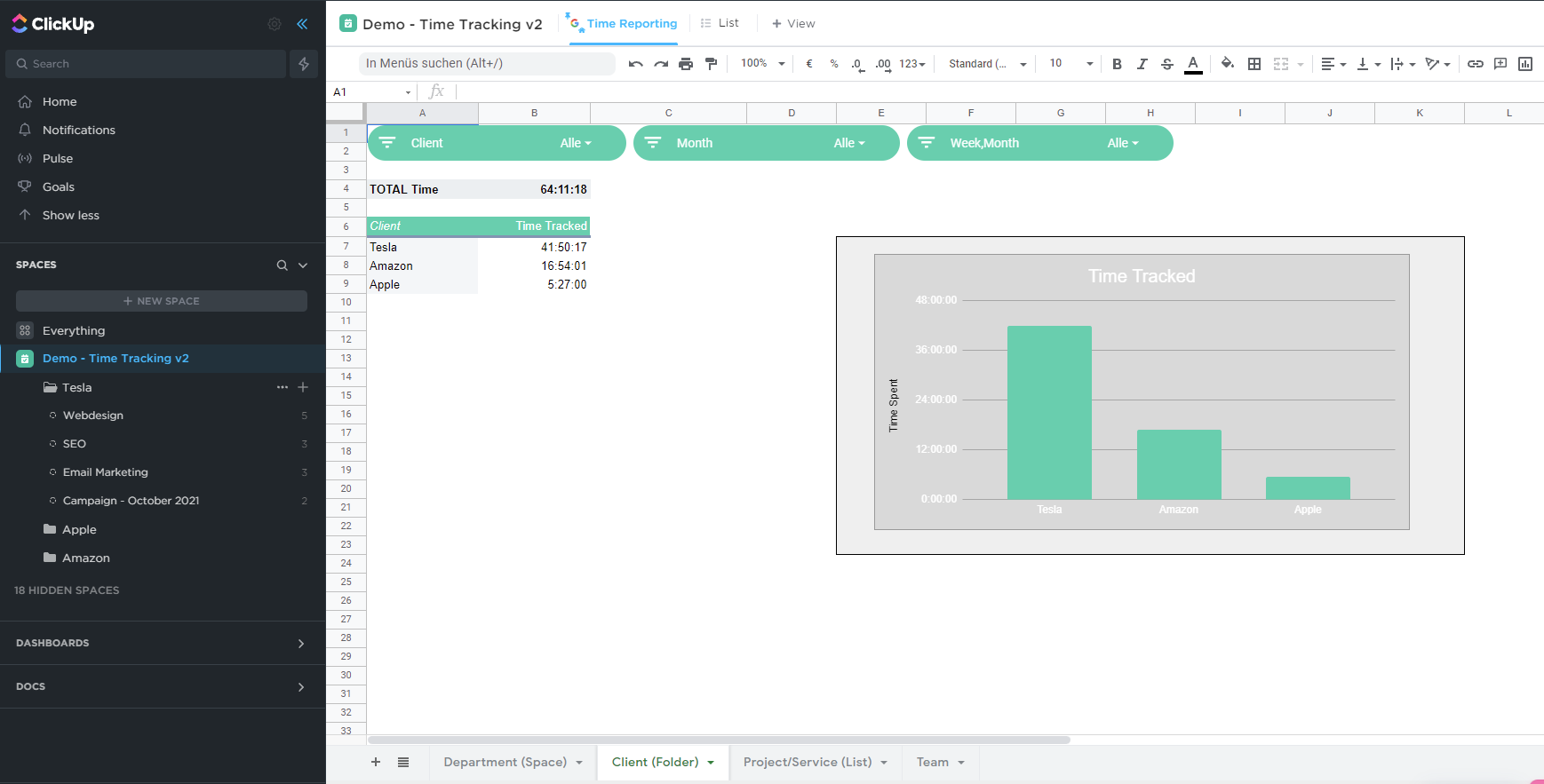The height and width of the screenshot is (784, 1544).
Task: Open the Month filter Alle dropdown
Action: [x=849, y=143]
